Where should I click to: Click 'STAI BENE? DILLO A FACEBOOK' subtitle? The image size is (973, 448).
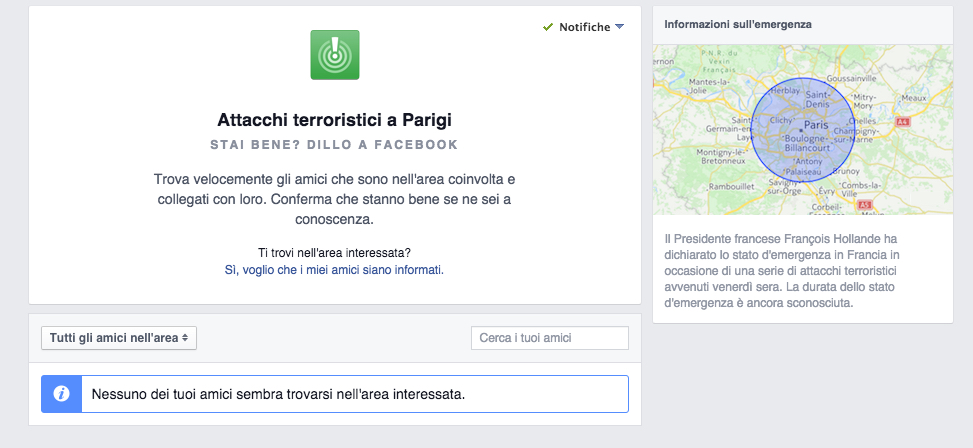pos(334,145)
